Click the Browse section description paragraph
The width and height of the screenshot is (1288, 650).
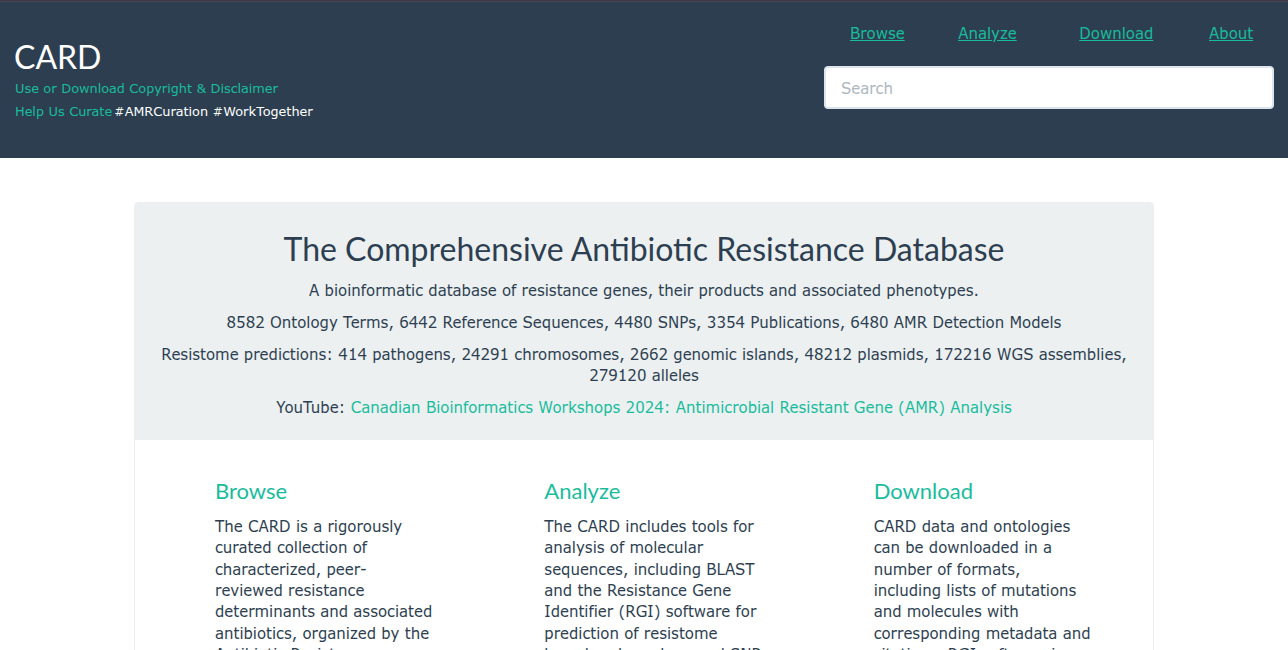[323, 579]
